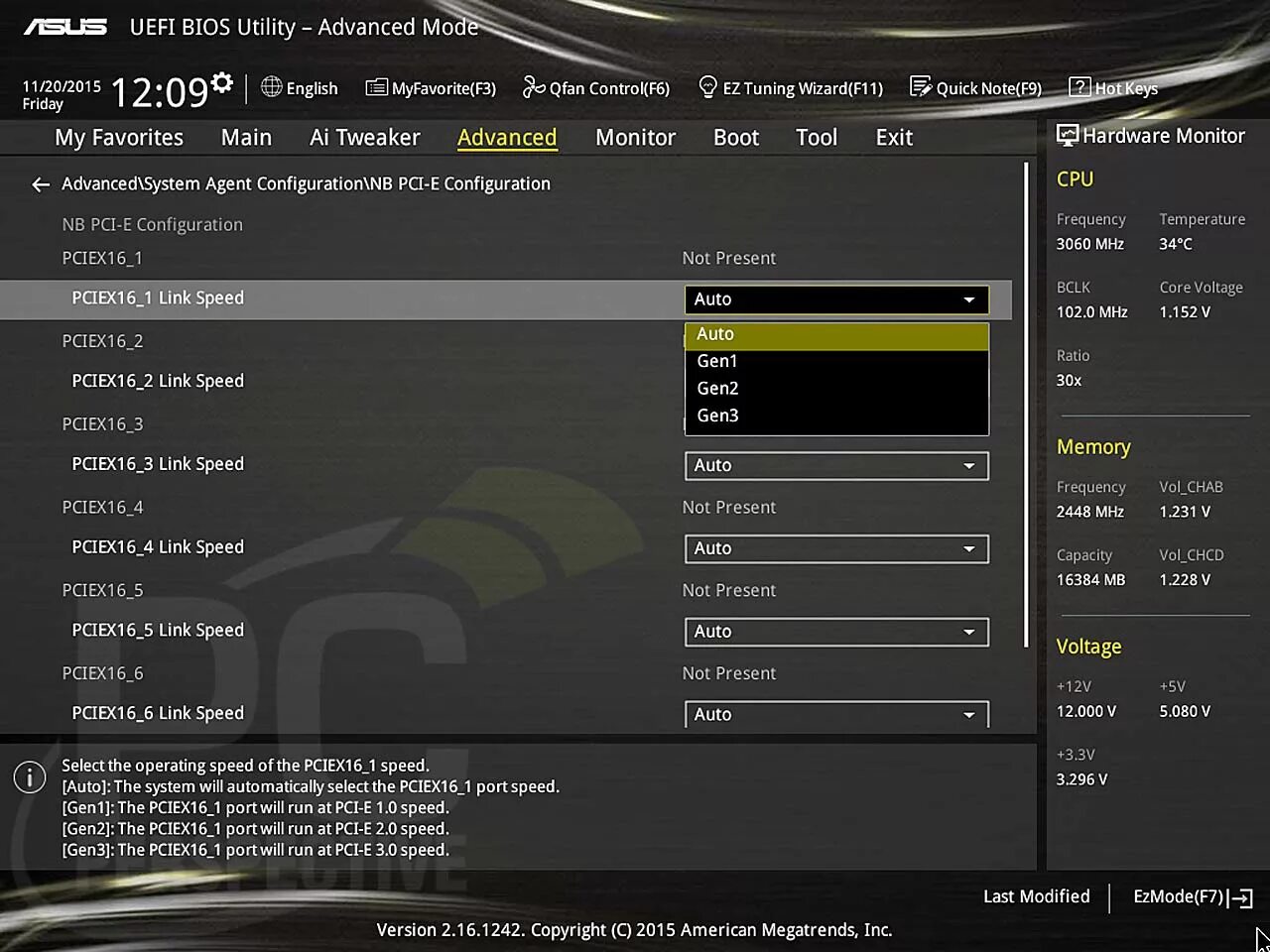Click the 12:09 clock display
The height and width of the screenshot is (952, 1270).
point(159,93)
